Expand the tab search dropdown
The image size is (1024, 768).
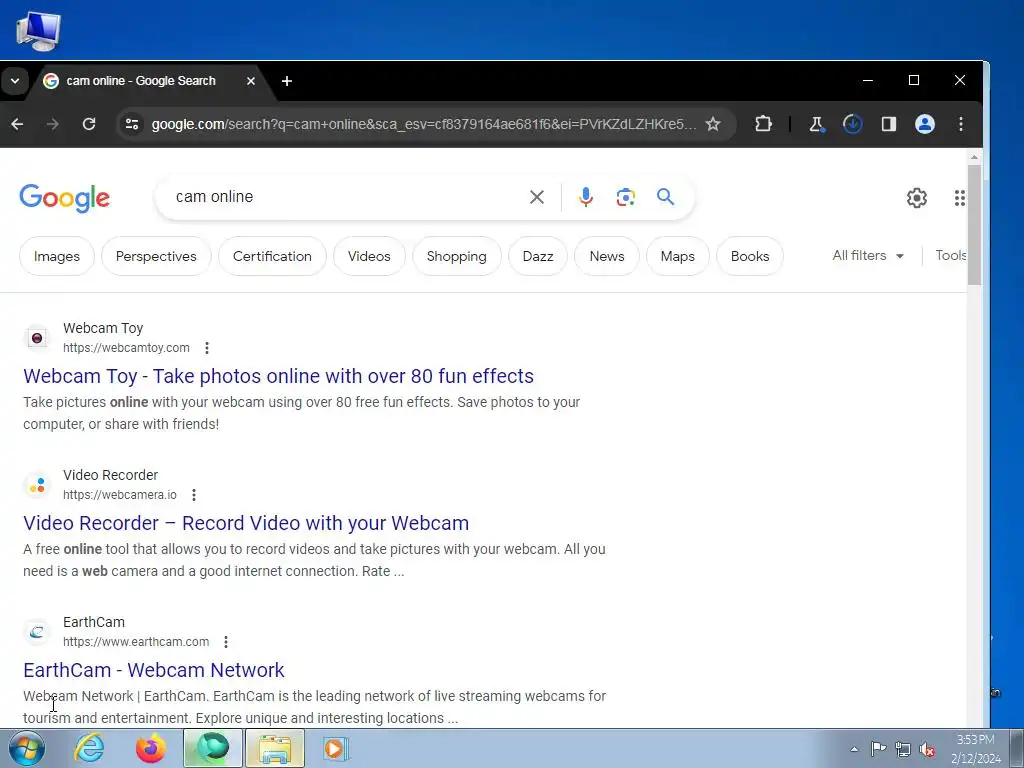(15, 81)
